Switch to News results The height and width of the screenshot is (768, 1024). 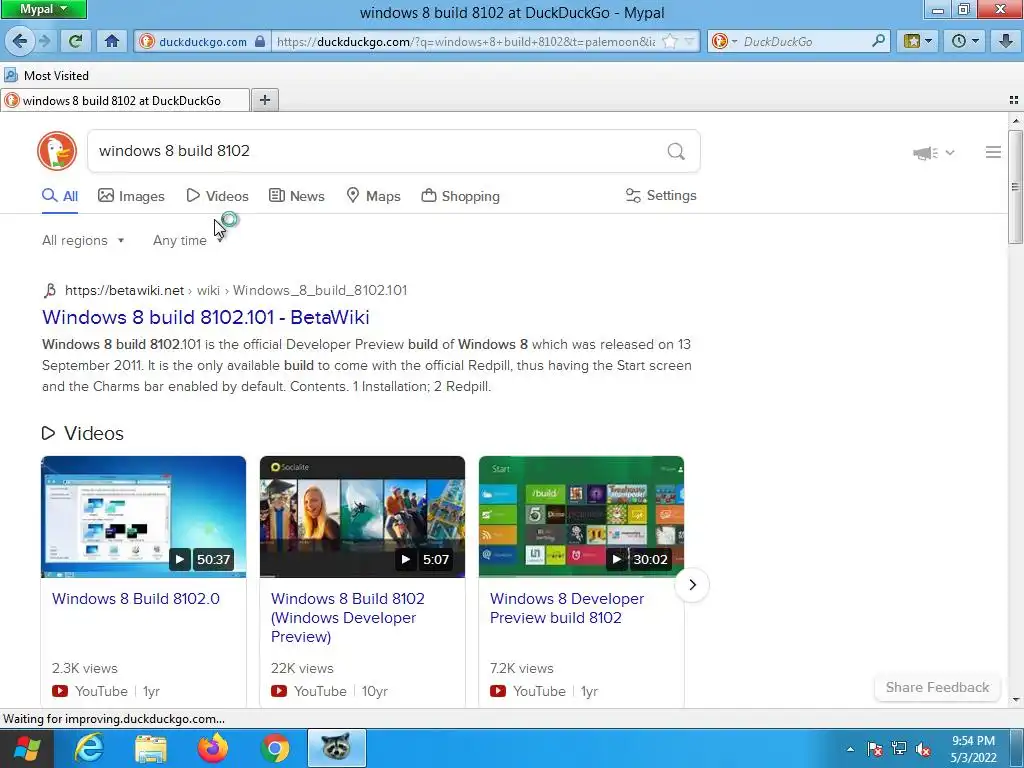(x=297, y=196)
